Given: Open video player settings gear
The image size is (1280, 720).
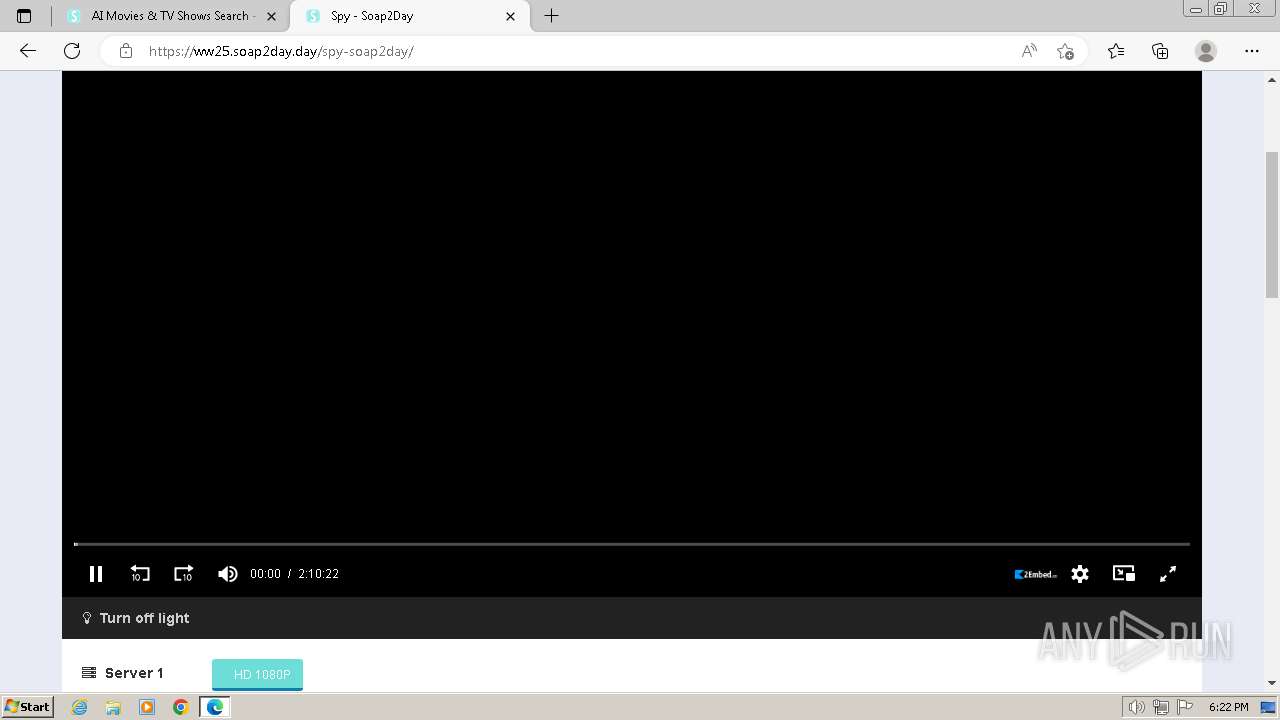Looking at the screenshot, I should pos(1080,574).
